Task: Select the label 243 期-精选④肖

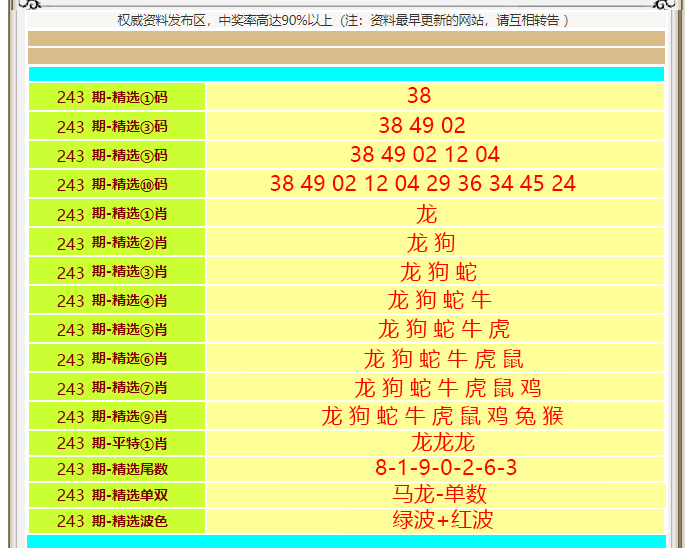Action: click(112, 300)
